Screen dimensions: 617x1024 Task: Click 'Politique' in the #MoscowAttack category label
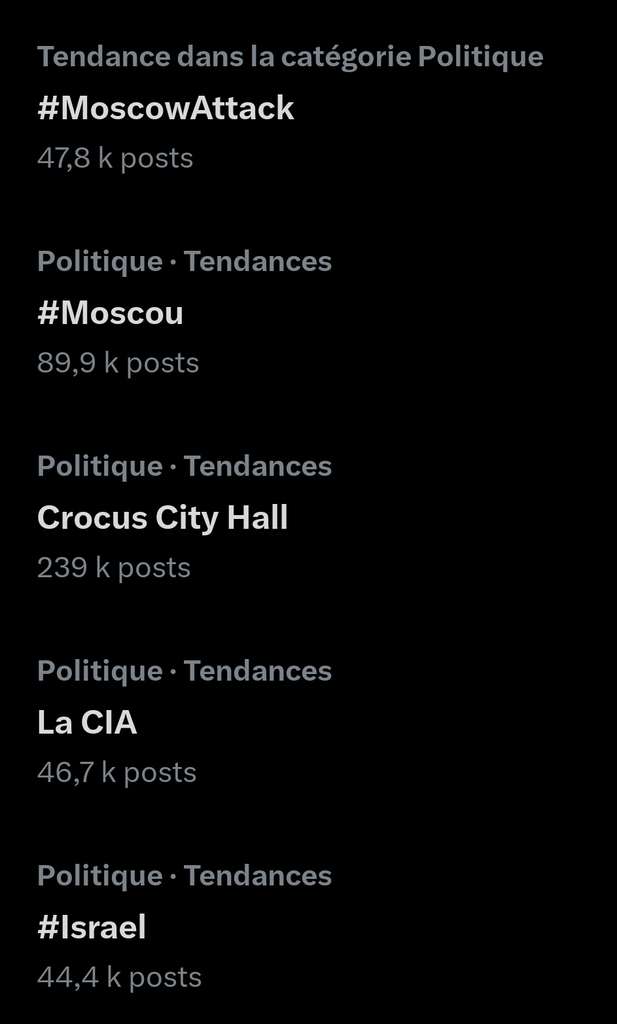point(480,56)
